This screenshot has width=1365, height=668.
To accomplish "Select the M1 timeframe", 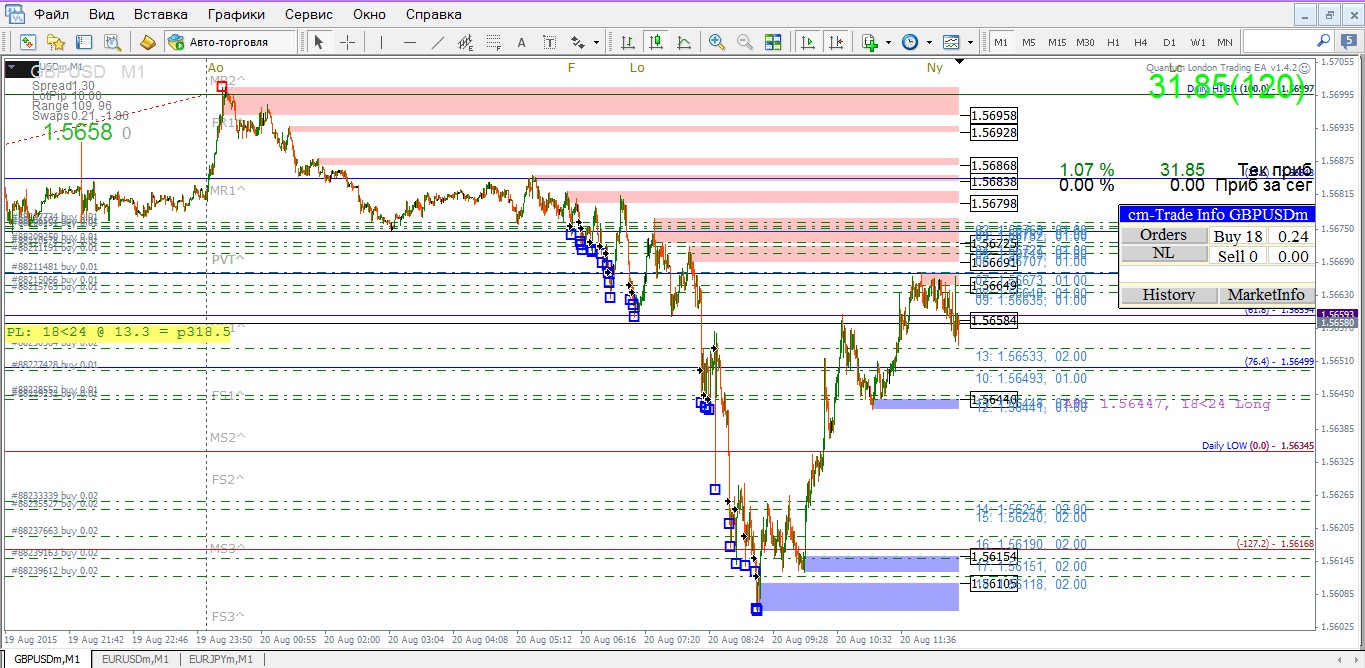I will [x=1001, y=42].
